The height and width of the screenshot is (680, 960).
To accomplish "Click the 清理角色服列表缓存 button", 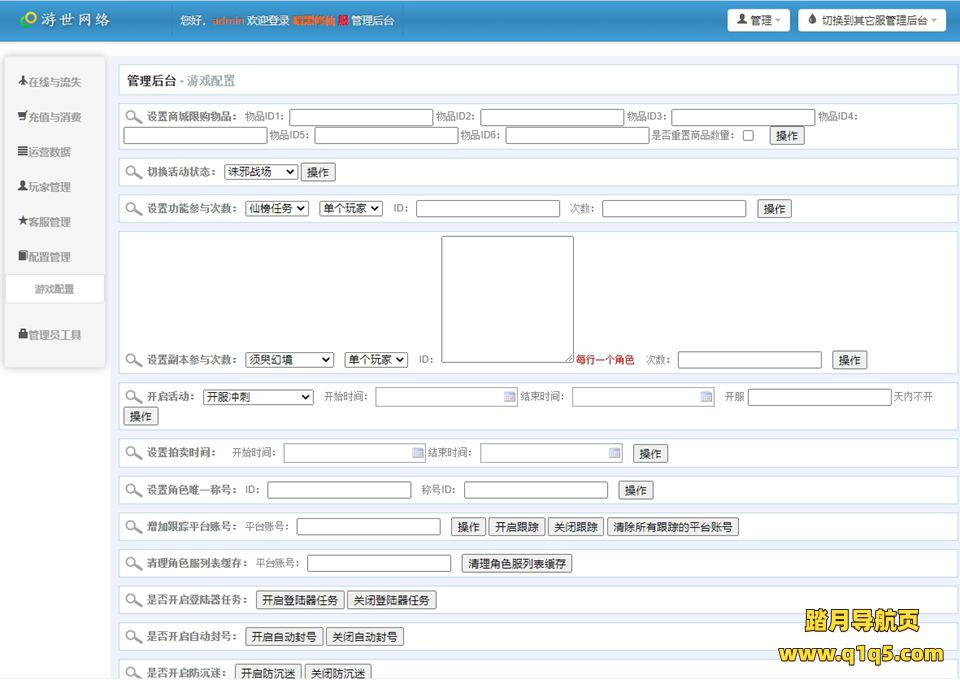I will pyautogui.click(x=517, y=563).
